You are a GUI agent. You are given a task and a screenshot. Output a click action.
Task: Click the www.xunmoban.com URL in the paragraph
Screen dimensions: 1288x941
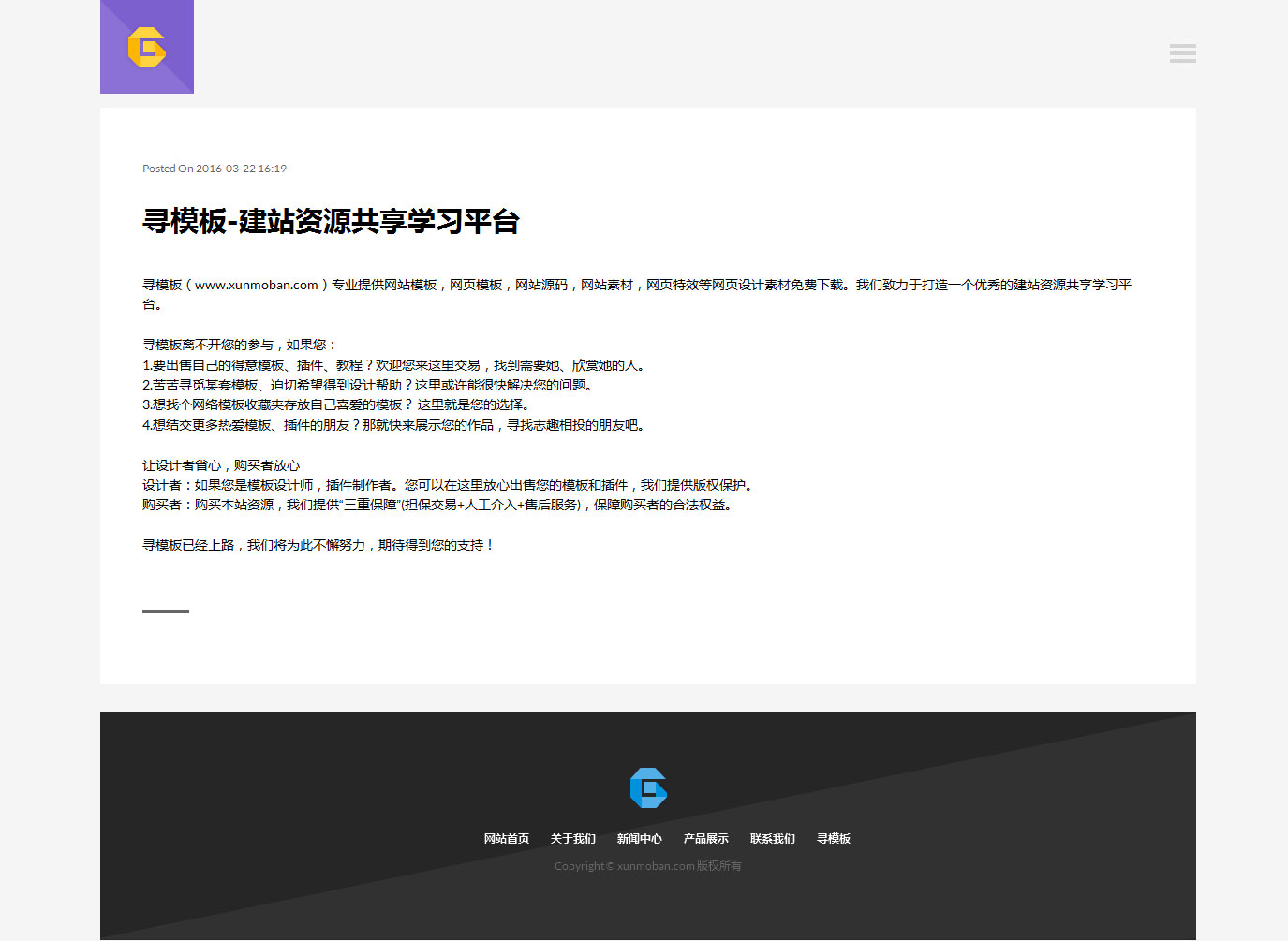pyautogui.click(x=257, y=285)
